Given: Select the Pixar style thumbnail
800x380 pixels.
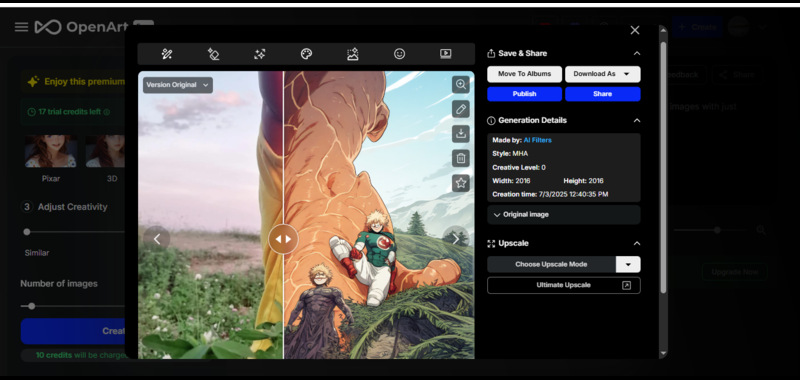Looking at the screenshot, I should (x=51, y=151).
